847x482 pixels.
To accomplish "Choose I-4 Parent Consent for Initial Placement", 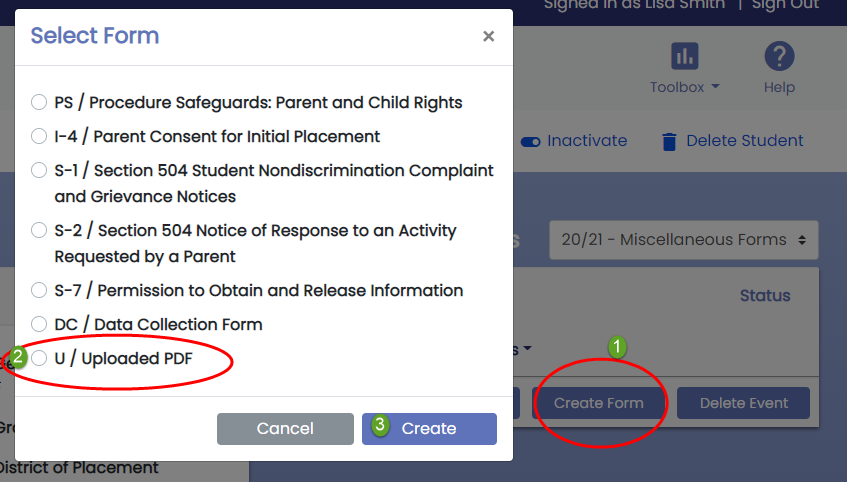I will 39,136.
